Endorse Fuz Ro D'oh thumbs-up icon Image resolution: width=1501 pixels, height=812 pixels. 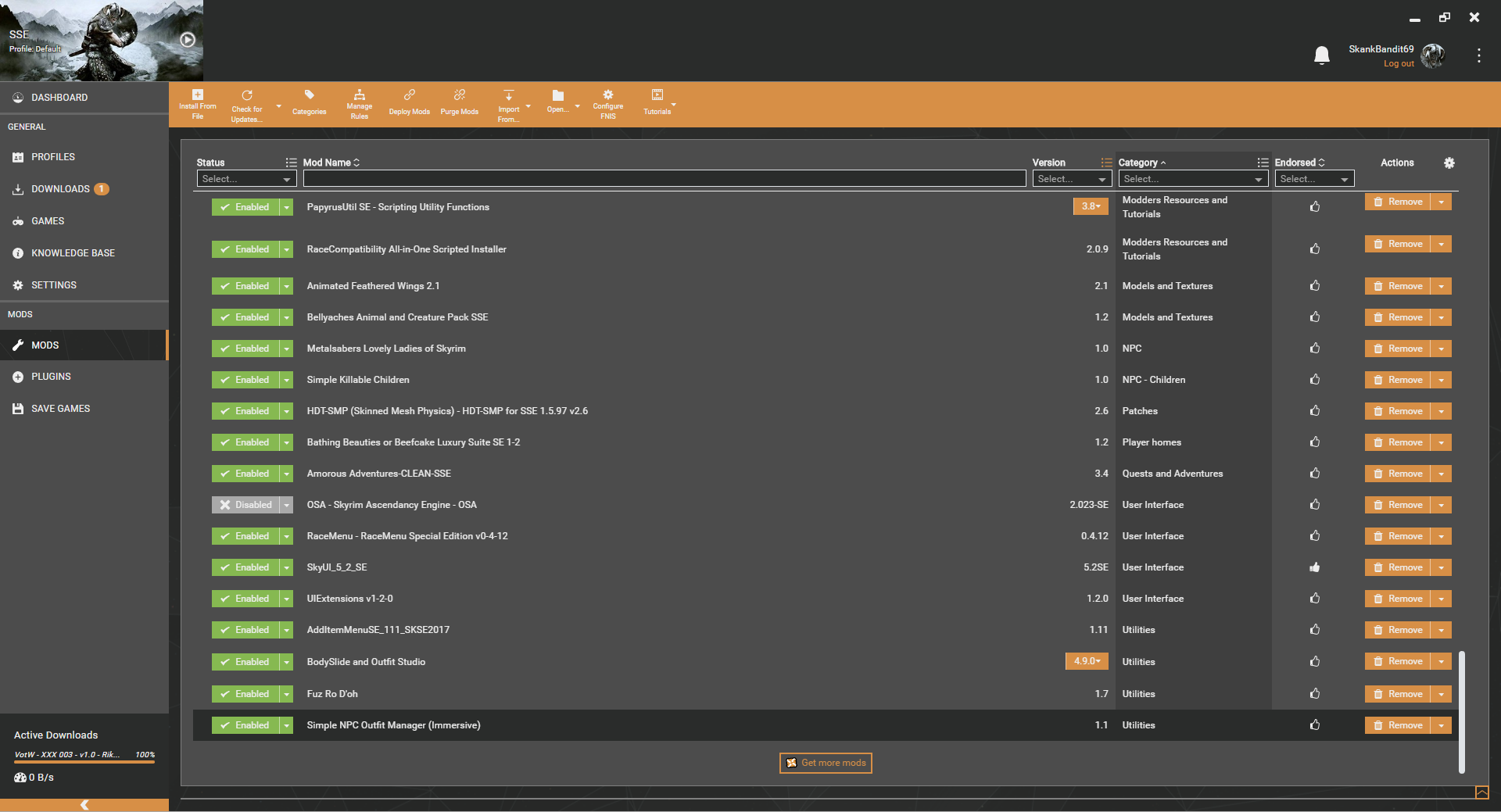(1315, 694)
